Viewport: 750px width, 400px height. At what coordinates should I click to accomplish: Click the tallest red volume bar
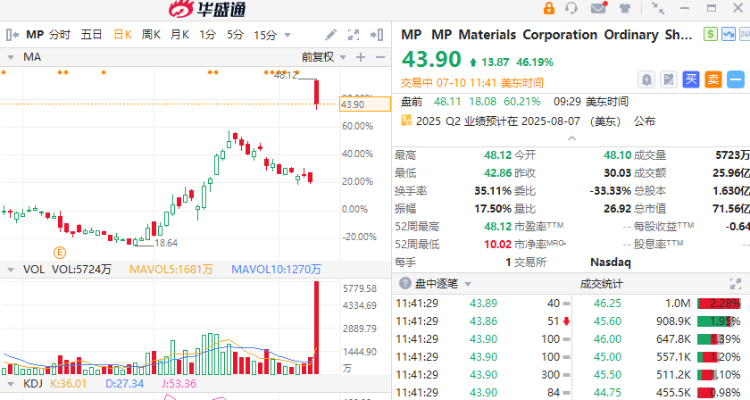pyautogui.click(x=316, y=328)
